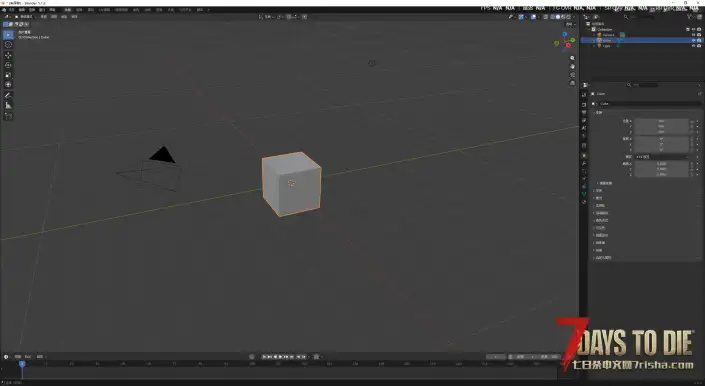
Task: Select the Scale tool
Action: coord(8,75)
